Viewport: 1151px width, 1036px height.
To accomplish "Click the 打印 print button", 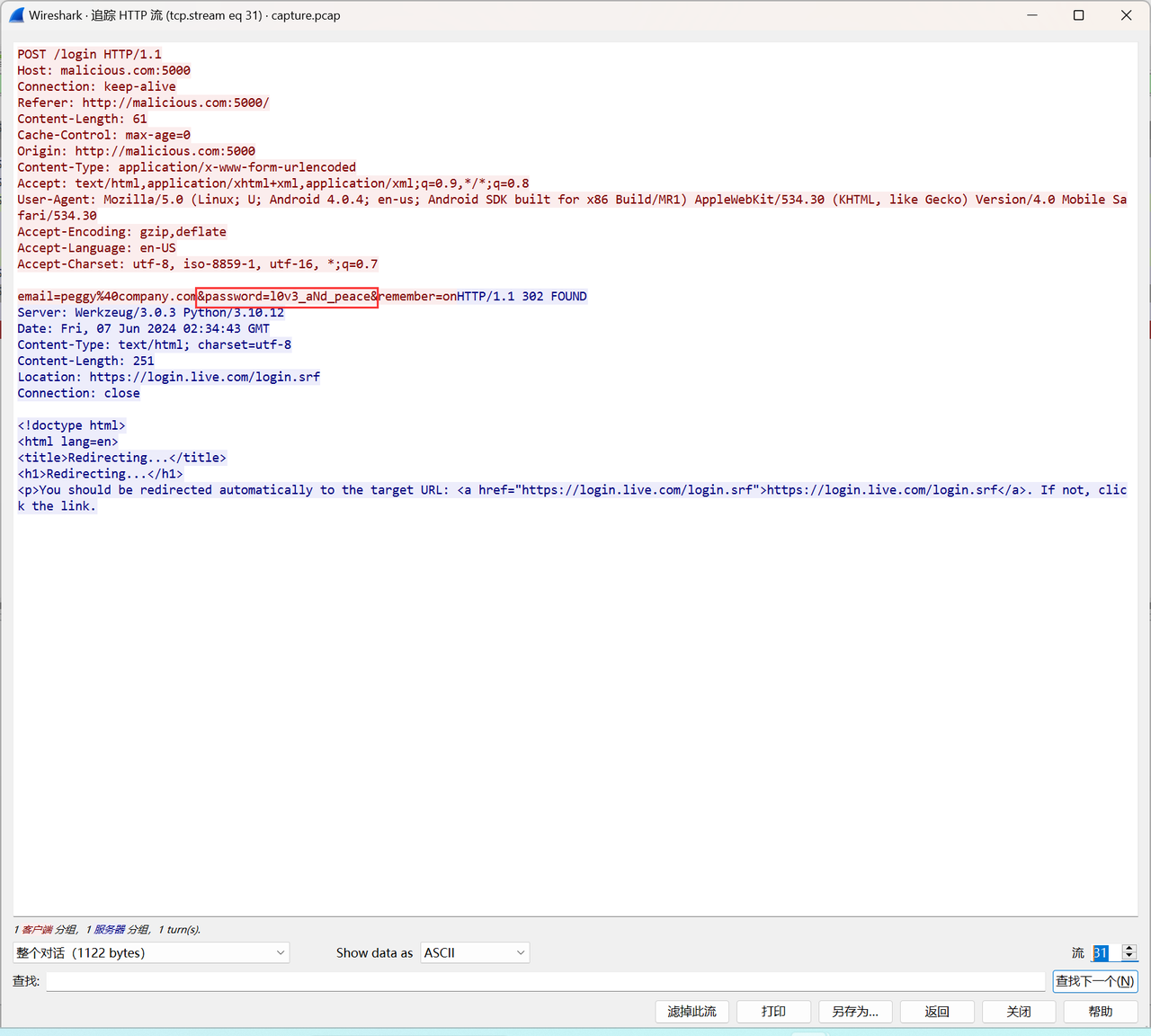I will [x=773, y=1012].
